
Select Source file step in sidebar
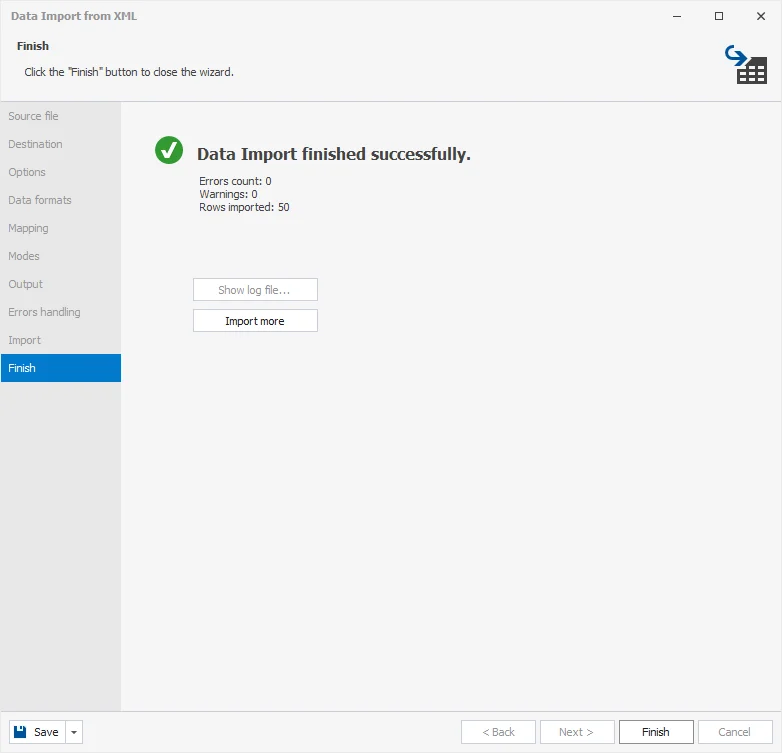click(x=34, y=116)
